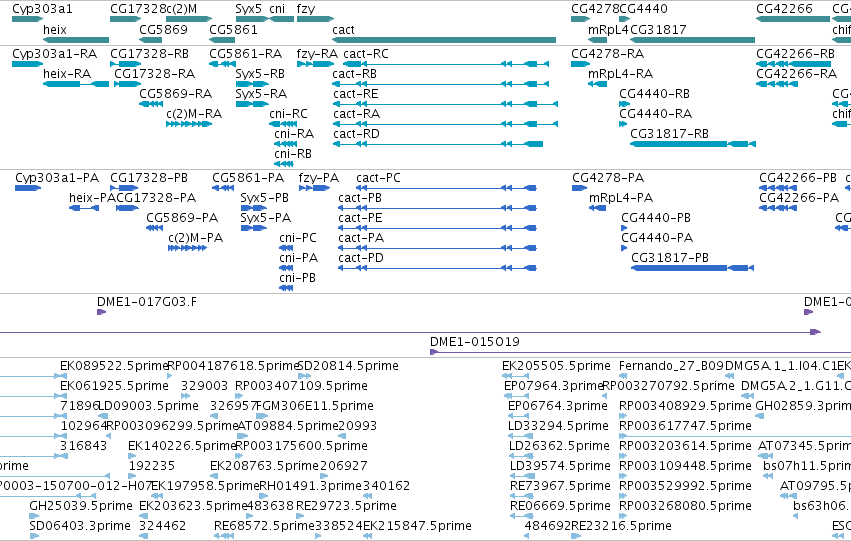Select protein cni-PC

tap(298, 238)
